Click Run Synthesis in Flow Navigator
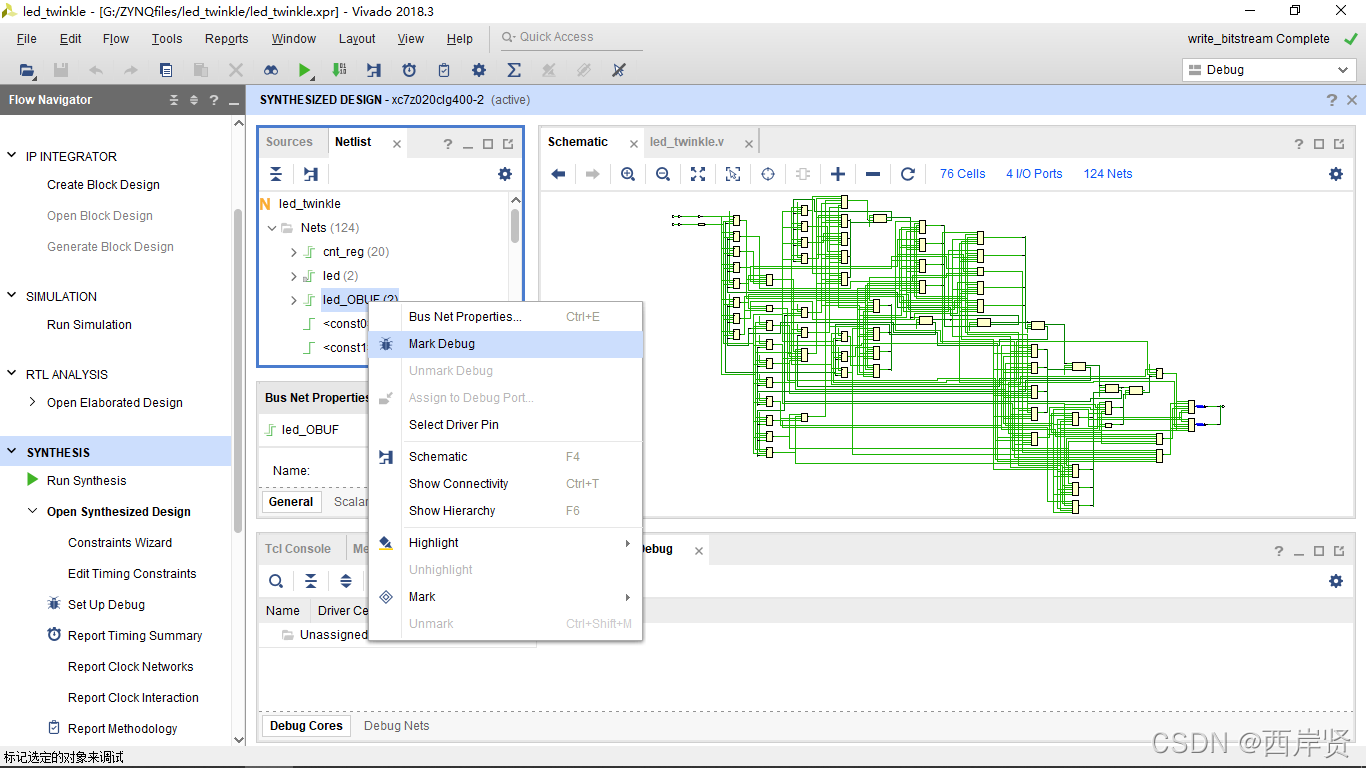The width and height of the screenshot is (1366, 768). tap(87, 481)
